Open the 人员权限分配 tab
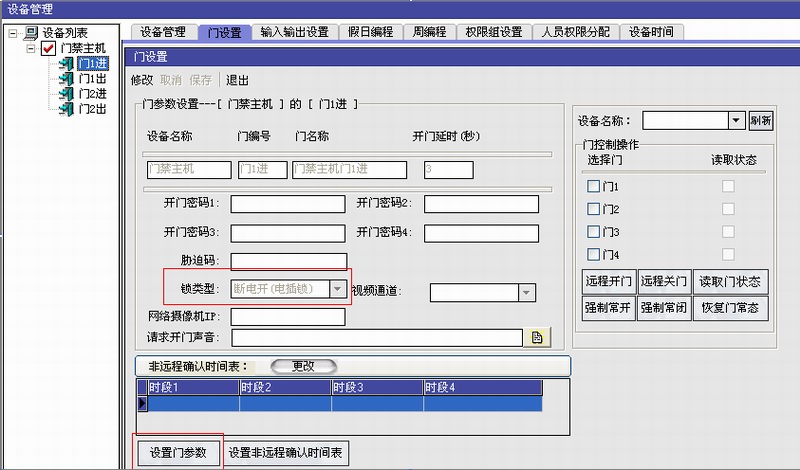The width and height of the screenshot is (800, 470). [x=575, y=32]
